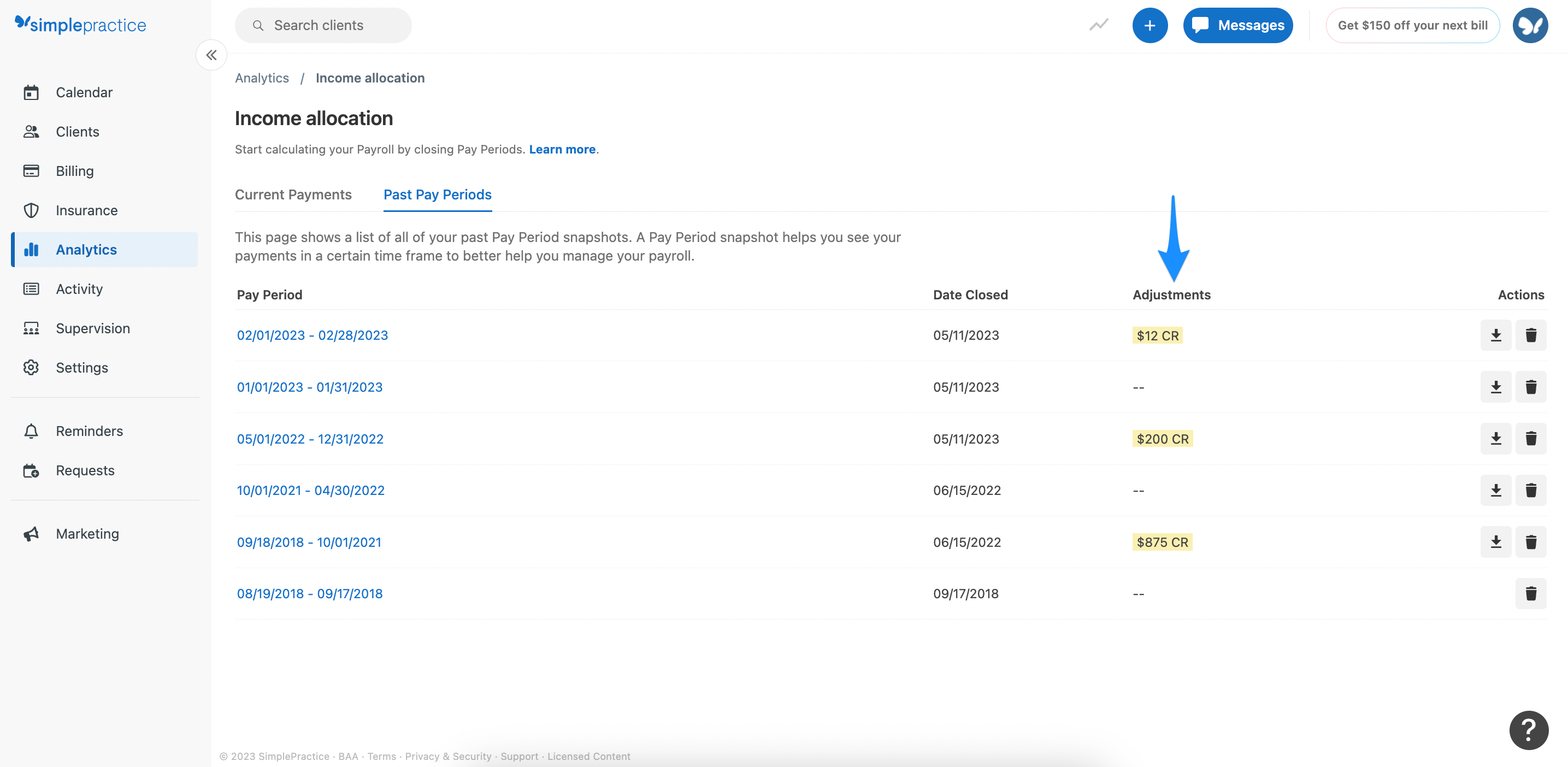Image resolution: width=1568 pixels, height=767 pixels.
Task: Delete the 08/19/2018 pay period
Action: coord(1531,593)
